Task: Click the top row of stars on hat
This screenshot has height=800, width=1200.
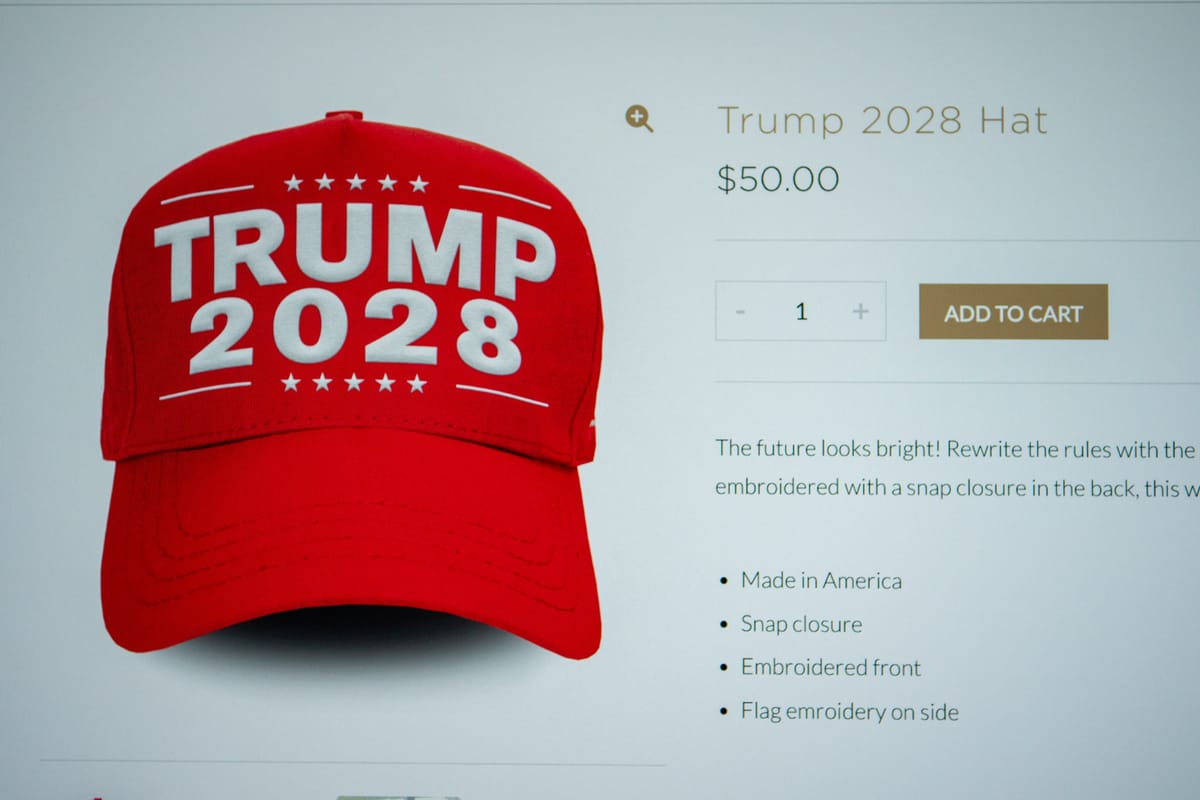Action: [356, 183]
